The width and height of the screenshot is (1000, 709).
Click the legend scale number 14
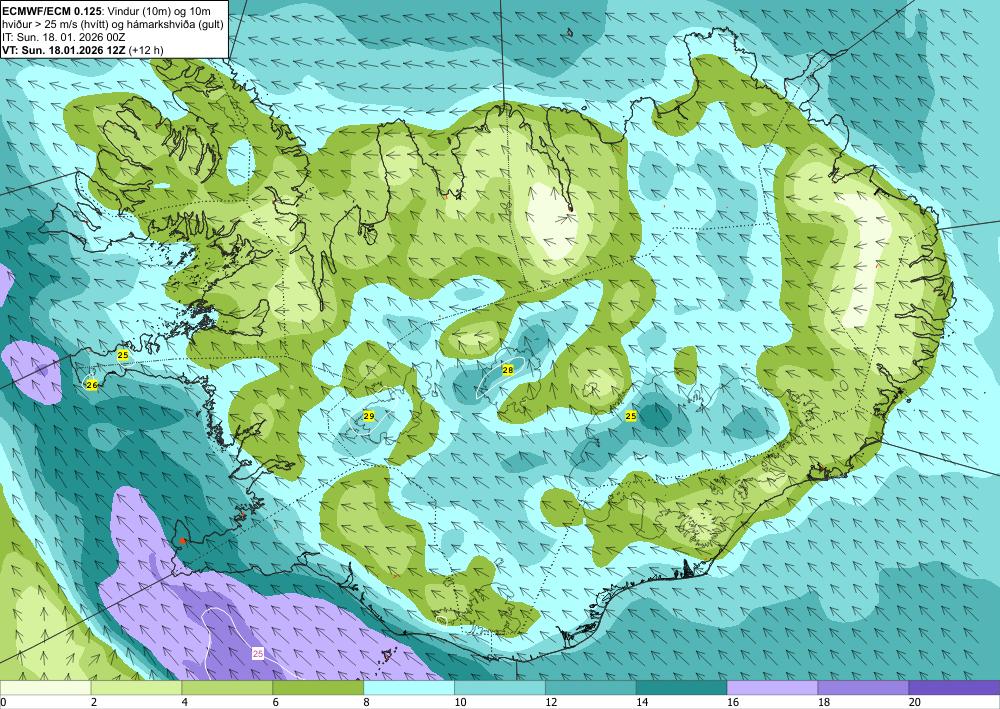642,703
